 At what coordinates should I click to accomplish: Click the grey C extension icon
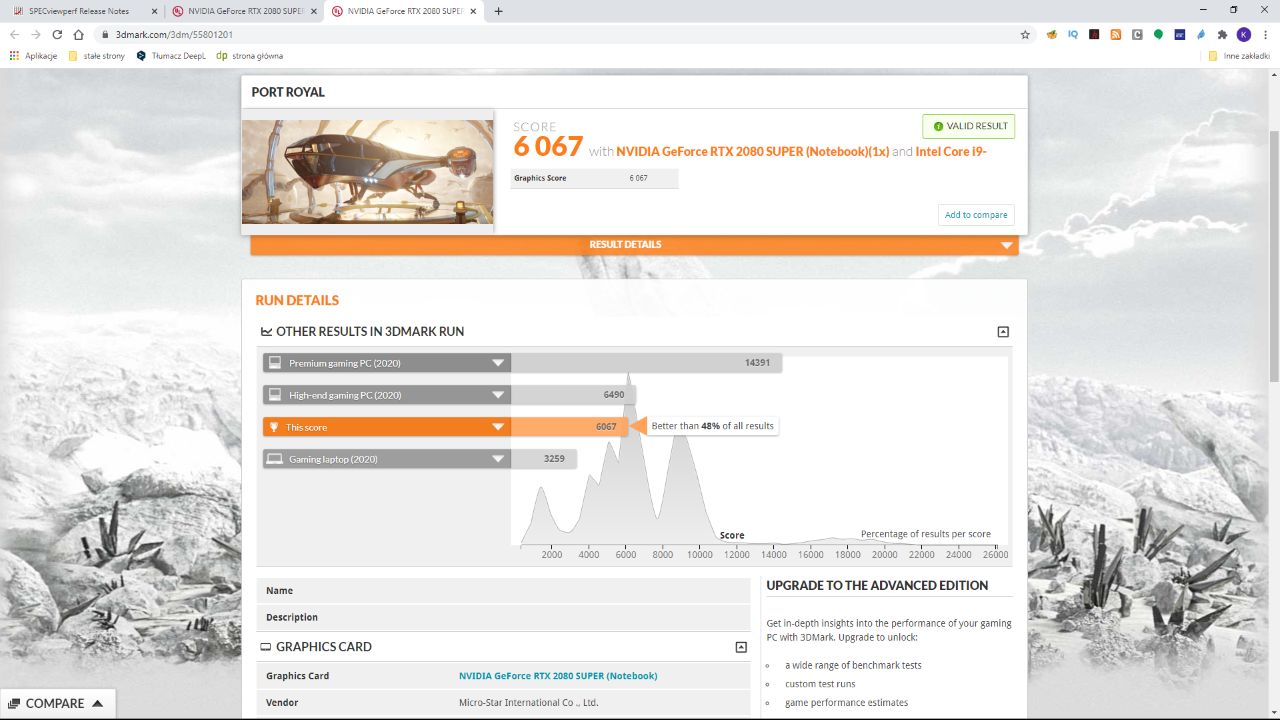coord(1137,34)
